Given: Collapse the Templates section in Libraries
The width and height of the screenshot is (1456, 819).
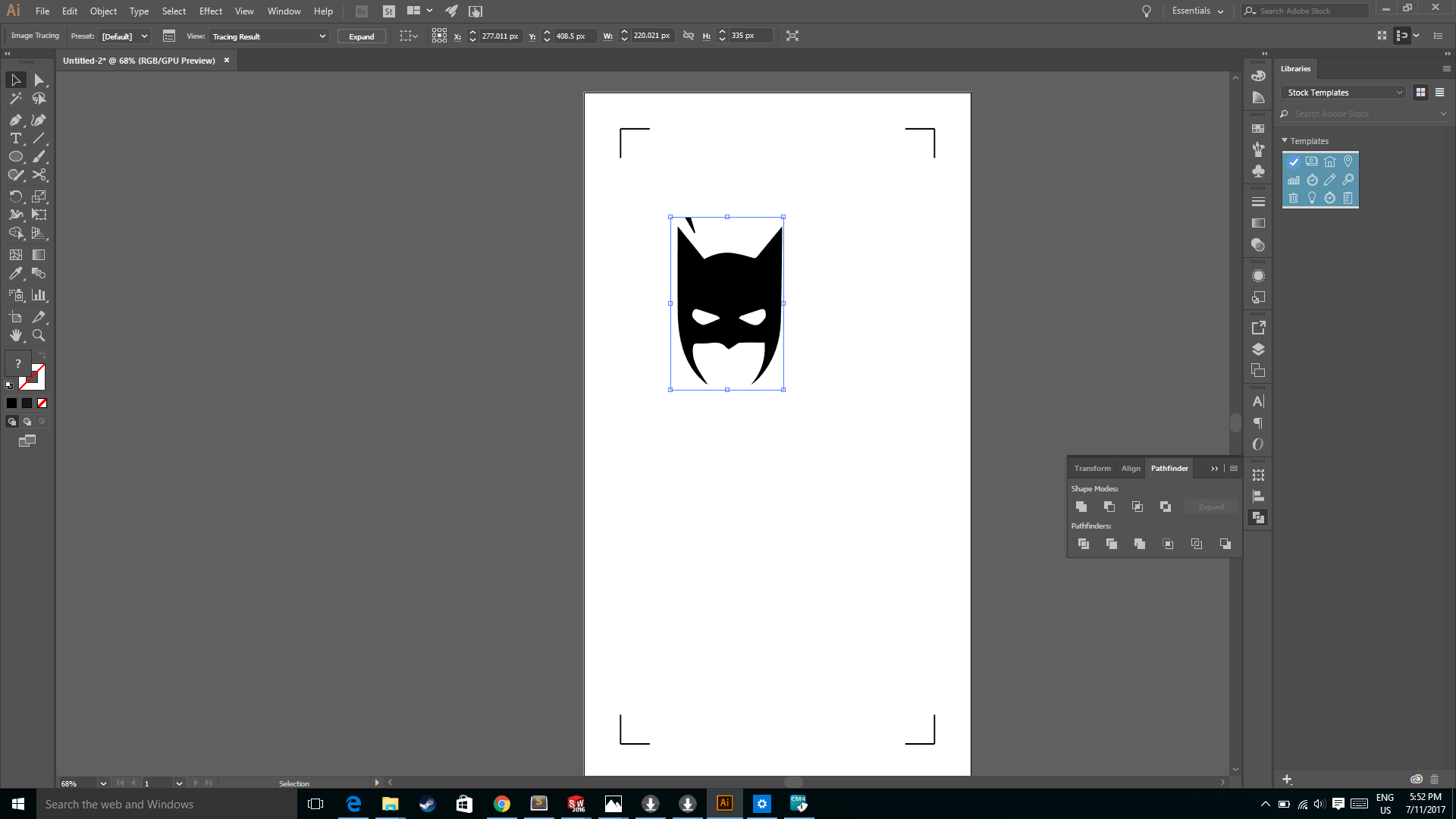Looking at the screenshot, I should click(x=1285, y=140).
